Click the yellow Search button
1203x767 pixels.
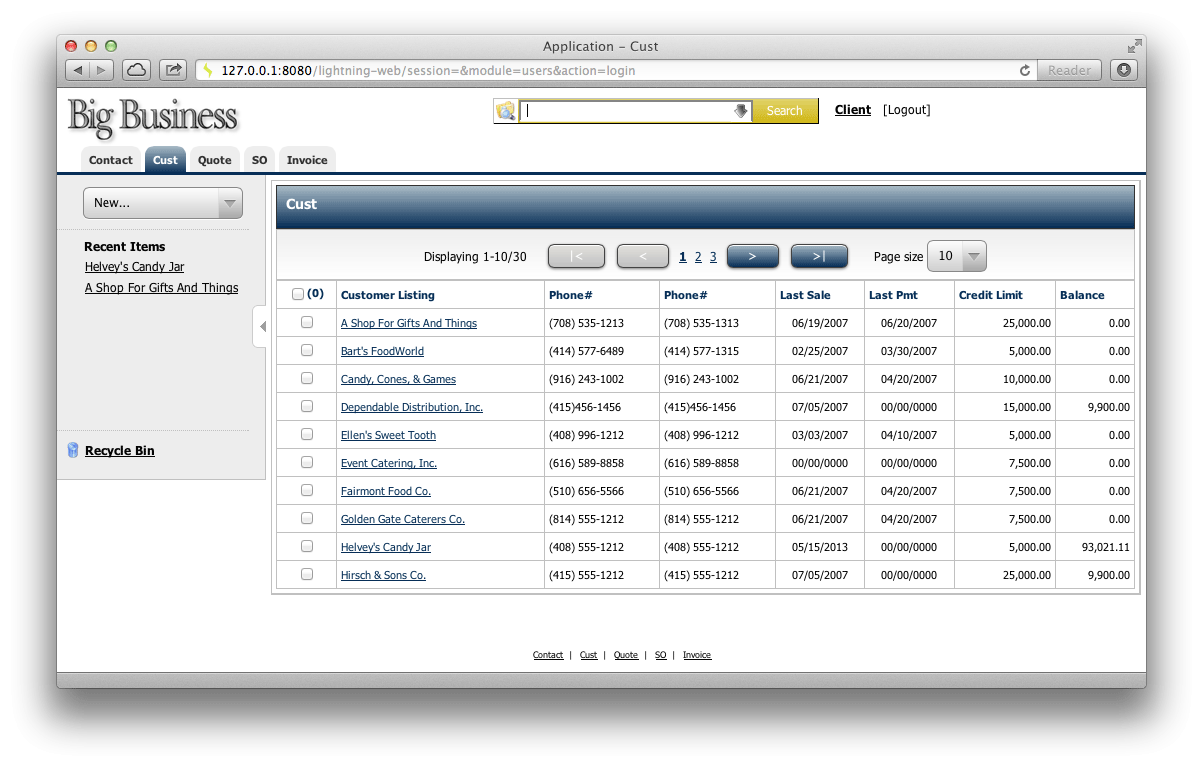[785, 111]
